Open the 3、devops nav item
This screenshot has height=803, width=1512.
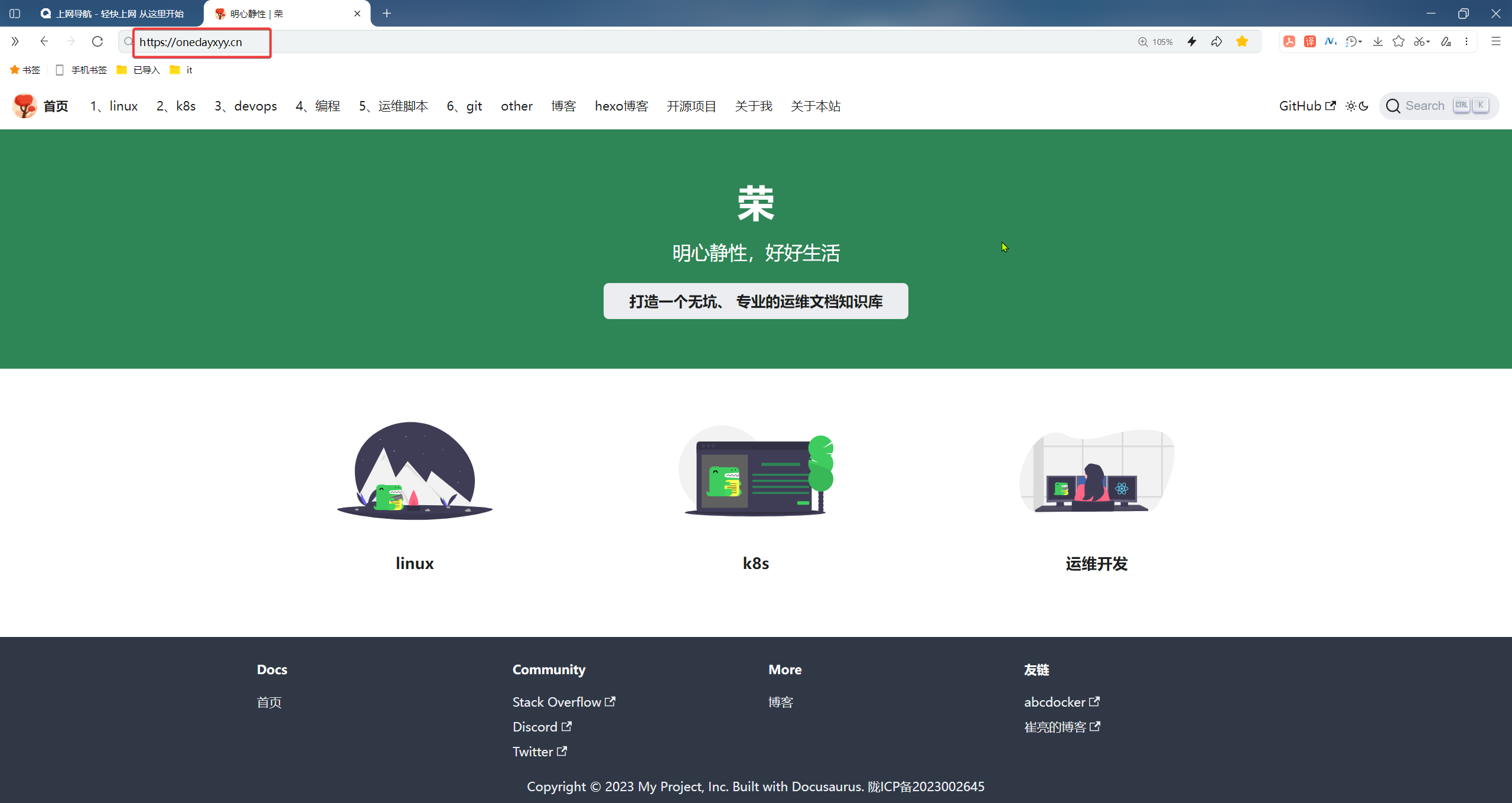coord(246,106)
